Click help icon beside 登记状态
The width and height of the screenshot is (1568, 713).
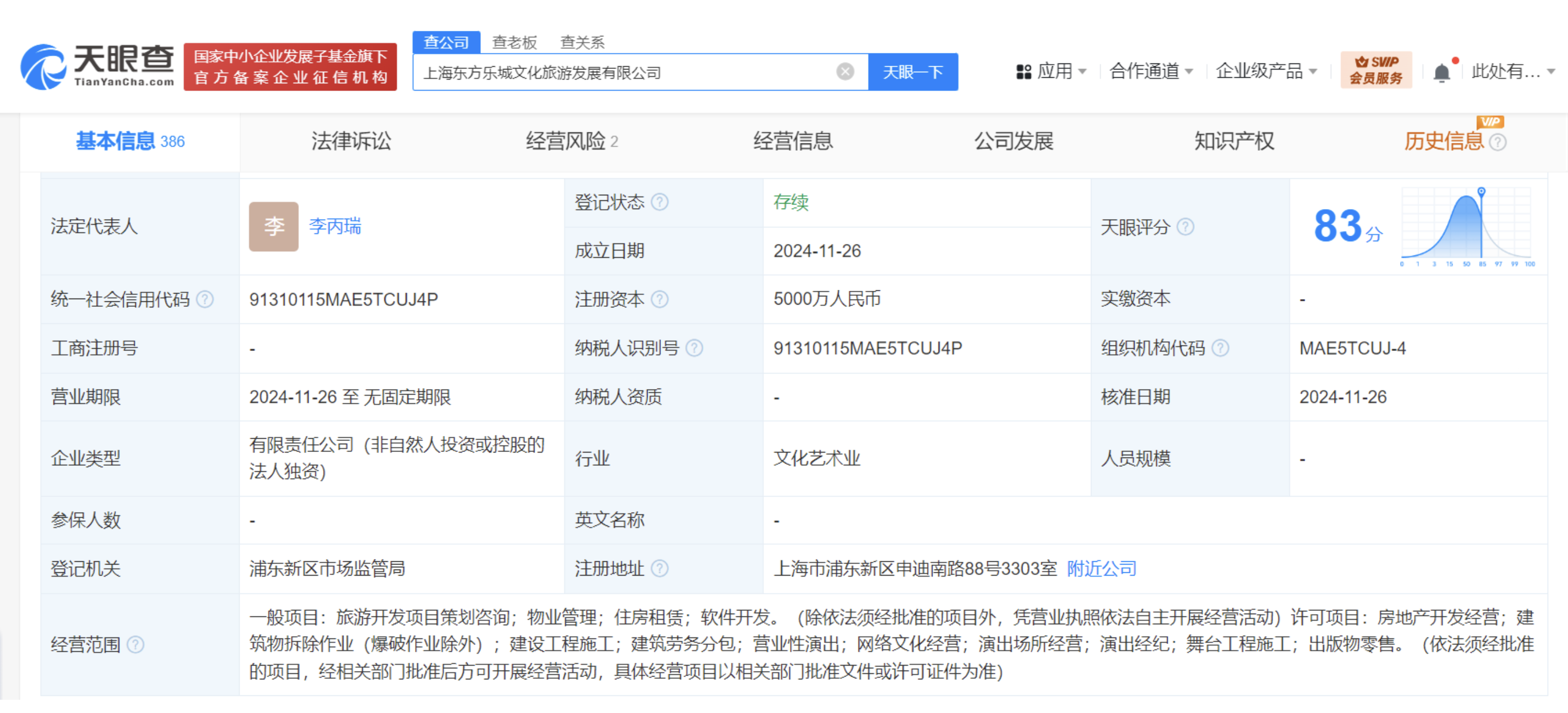click(x=659, y=203)
